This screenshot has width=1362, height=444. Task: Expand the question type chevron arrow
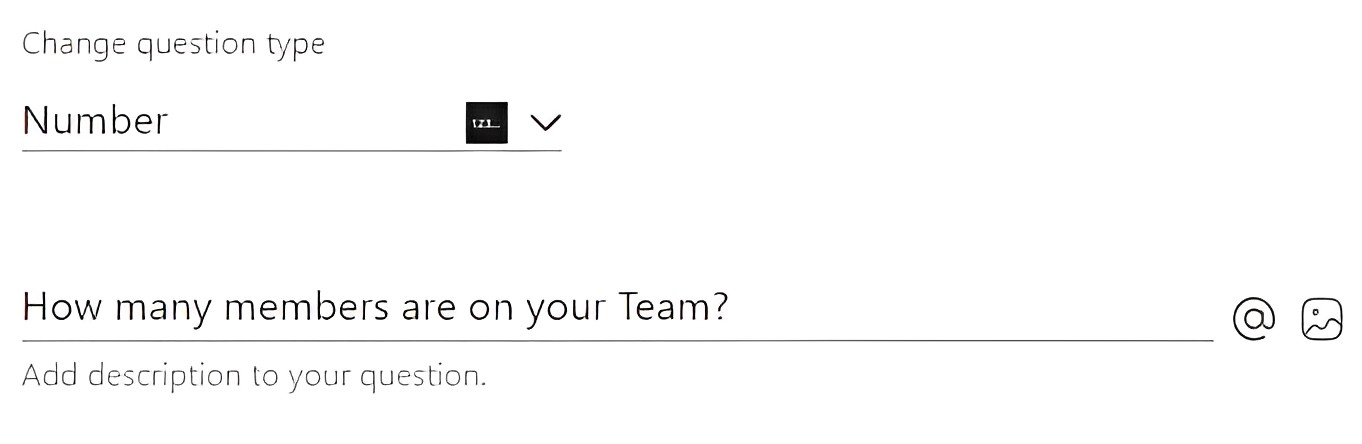coord(546,122)
